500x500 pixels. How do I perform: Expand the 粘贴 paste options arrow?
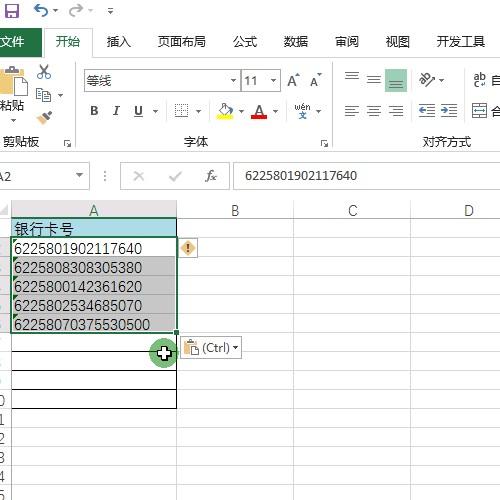[13, 120]
